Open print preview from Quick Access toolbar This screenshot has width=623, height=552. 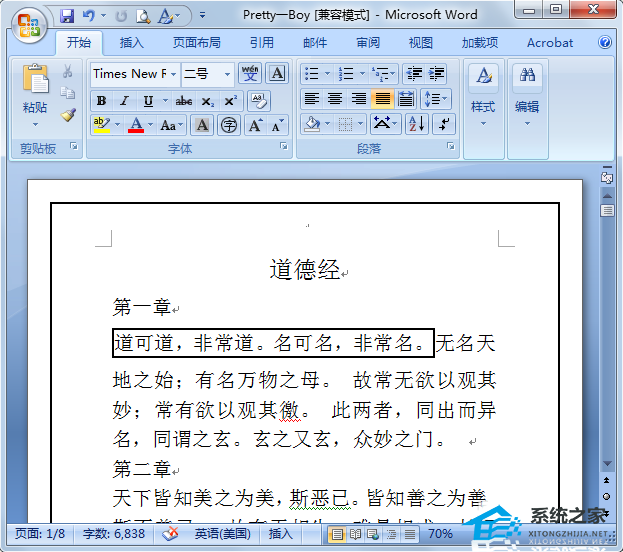[x=143, y=16]
